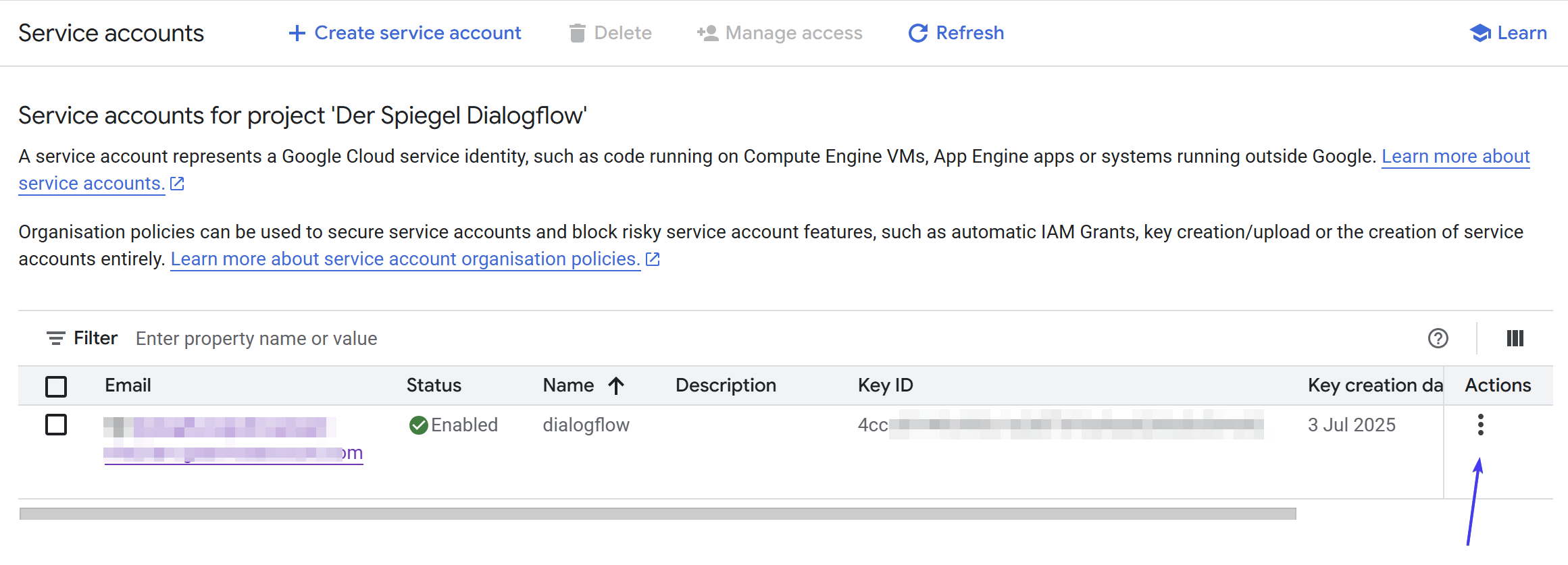Screen dimensions: 1568x565
Task: Select the dialogflow service account row checkbox
Action: 56,425
